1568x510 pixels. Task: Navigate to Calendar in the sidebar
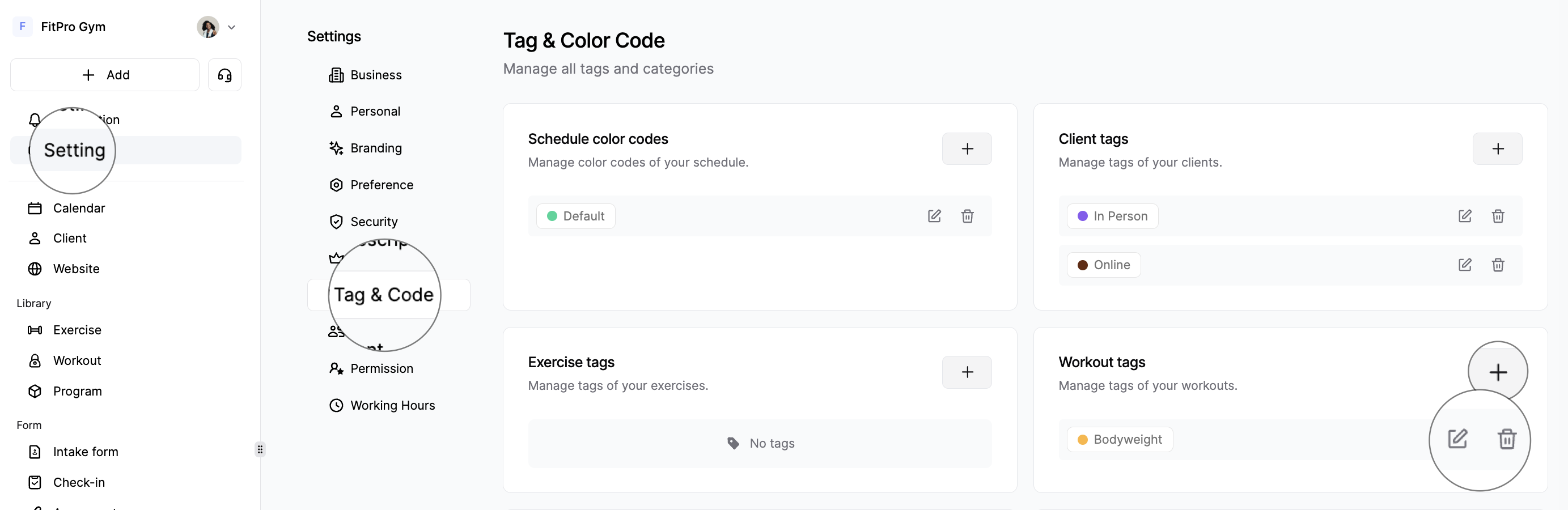[x=79, y=207]
